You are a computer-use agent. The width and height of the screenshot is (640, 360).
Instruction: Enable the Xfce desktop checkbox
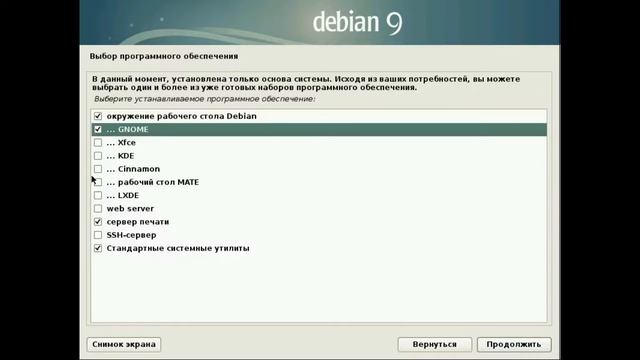click(x=98, y=142)
